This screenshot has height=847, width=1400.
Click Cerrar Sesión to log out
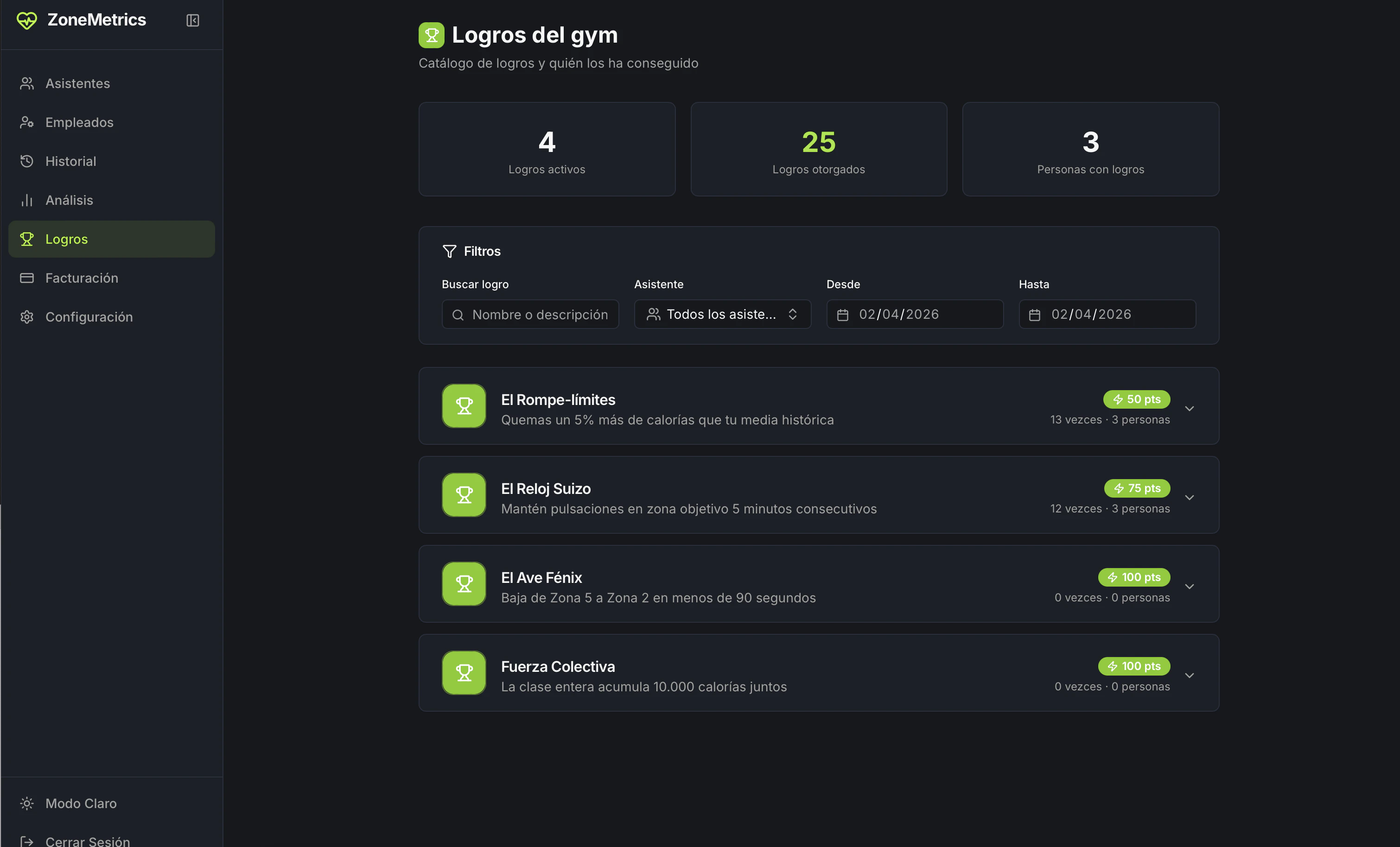(x=88, y=841)
